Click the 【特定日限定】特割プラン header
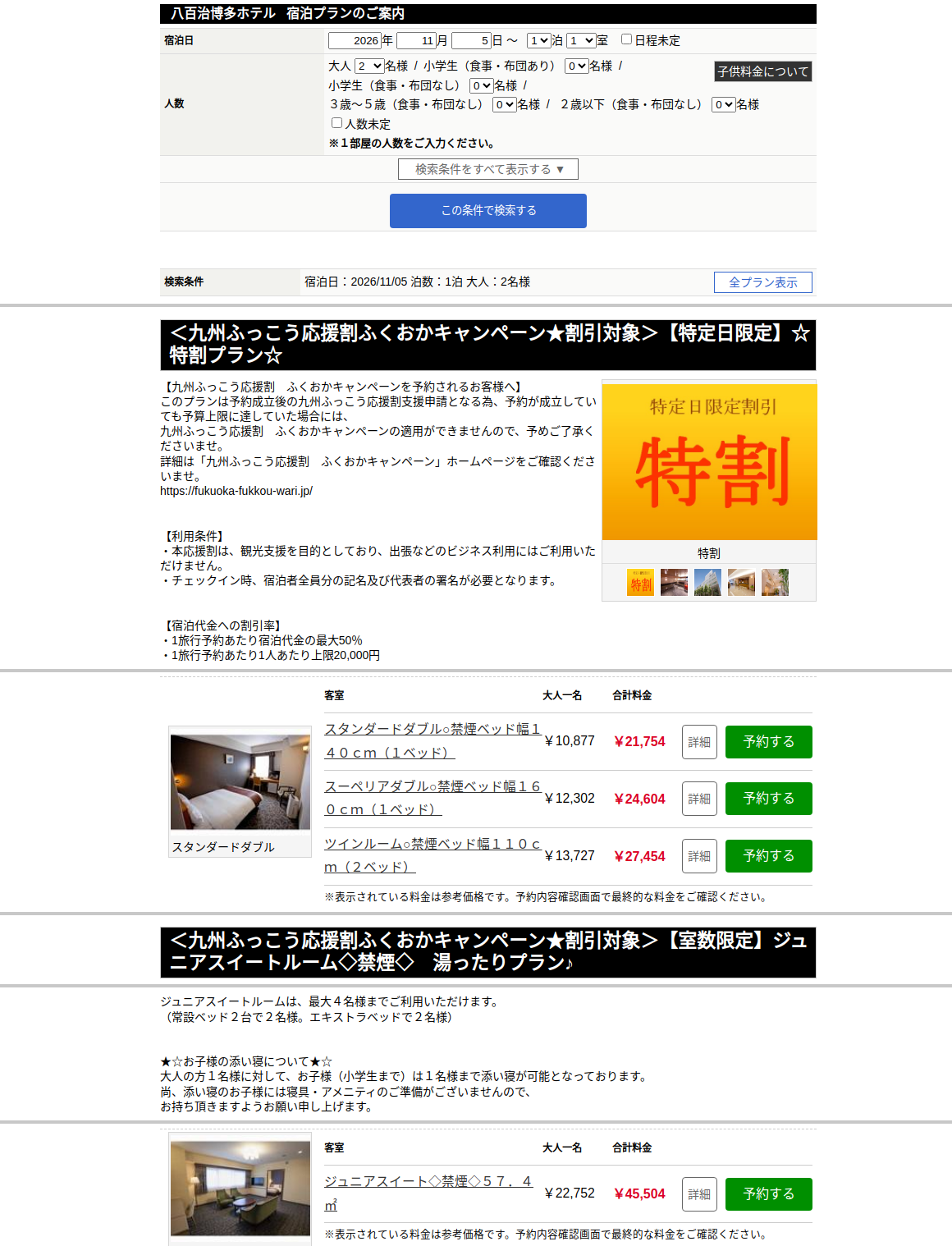This screenshot has height=1246, width=952. 488,345
